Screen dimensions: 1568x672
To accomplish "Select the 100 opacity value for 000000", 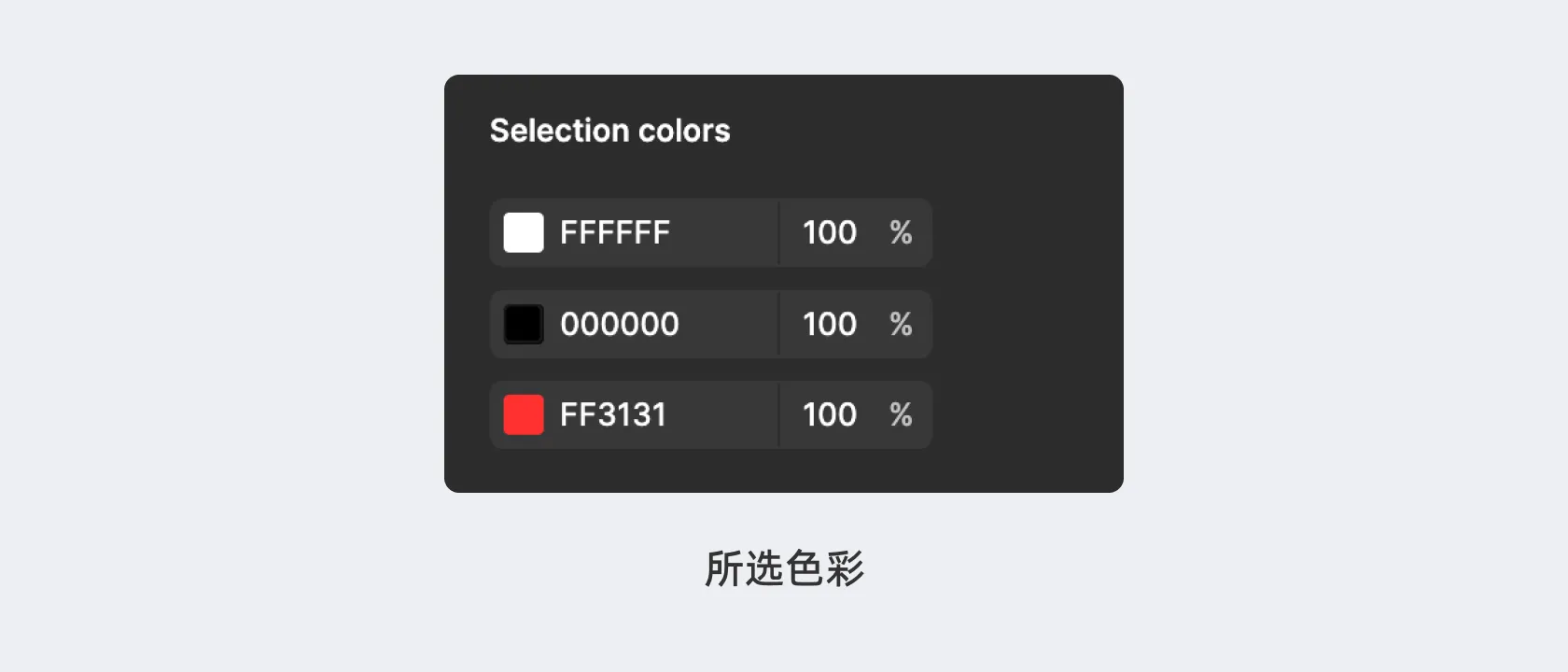I will coord(829,324).
